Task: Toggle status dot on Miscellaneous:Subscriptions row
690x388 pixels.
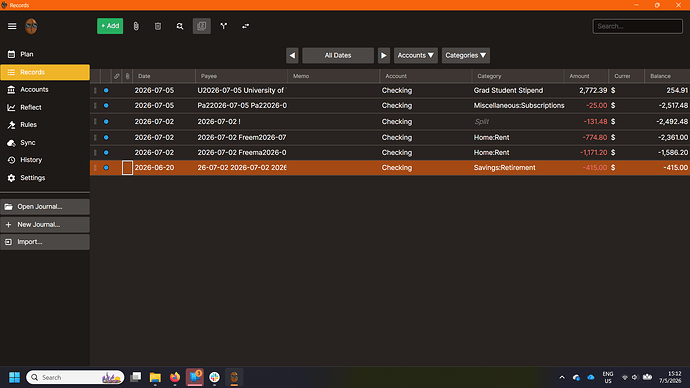Action: click(x=106, y=106)
